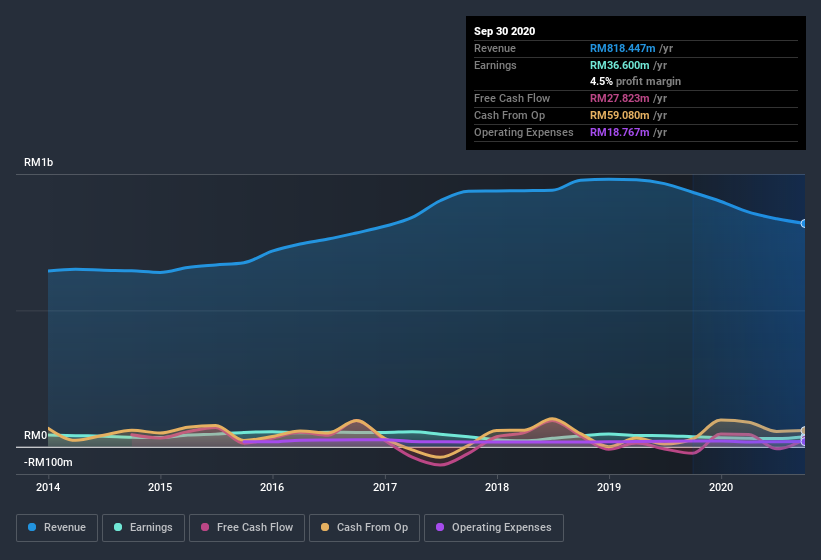Click the Revenue endpoint marker on chart

click(x=804, y=223)
